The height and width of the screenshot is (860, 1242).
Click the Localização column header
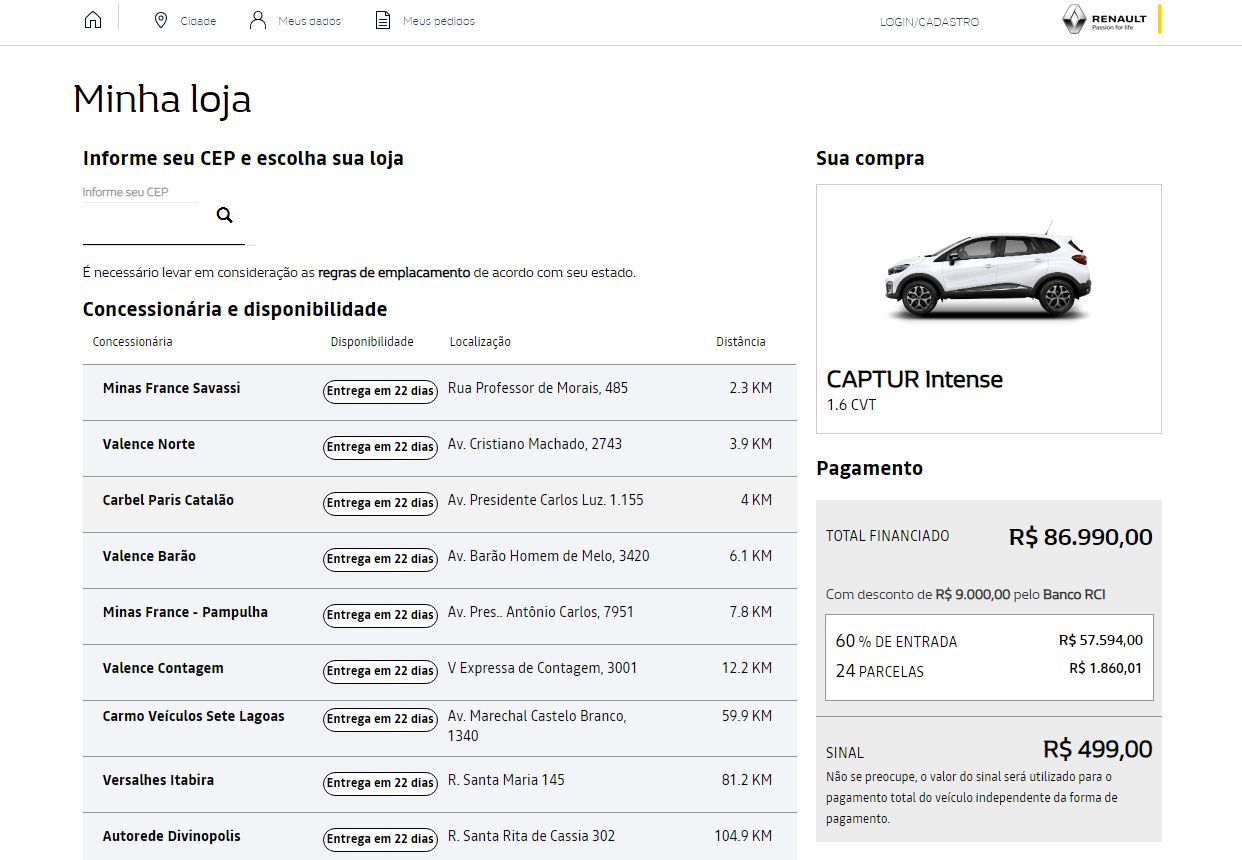pyautogui.click(x=480, y=342)
